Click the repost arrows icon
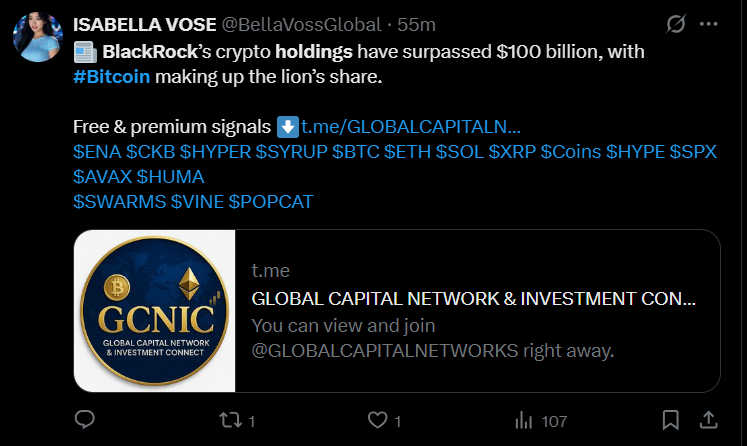 (230, 420)
